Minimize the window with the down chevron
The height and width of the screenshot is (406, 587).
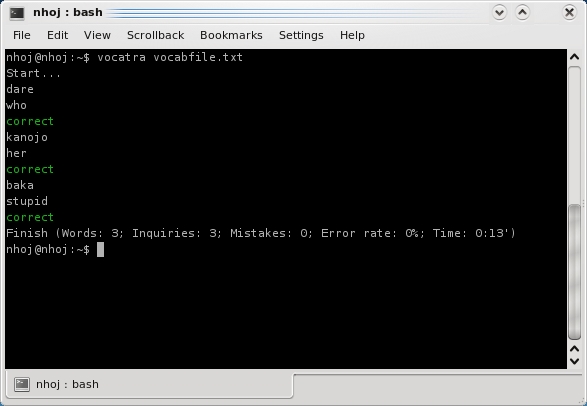pyautogui.click(x=499, y=13)
